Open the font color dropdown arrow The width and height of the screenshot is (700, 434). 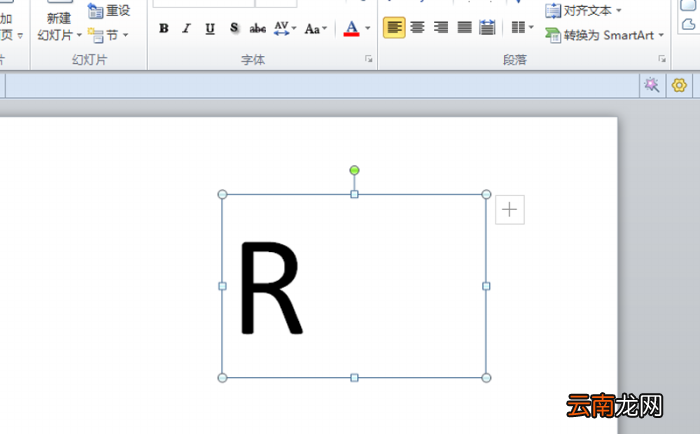click(x=367, y=28)
